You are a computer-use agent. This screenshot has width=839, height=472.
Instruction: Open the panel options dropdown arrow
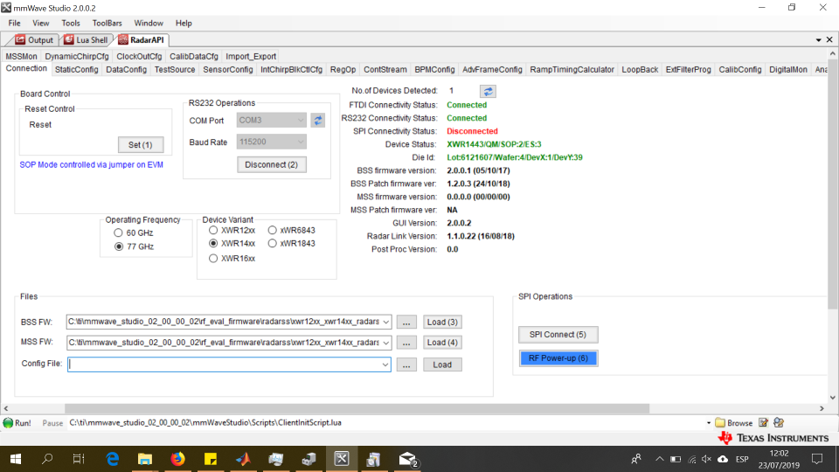(818, 40)
